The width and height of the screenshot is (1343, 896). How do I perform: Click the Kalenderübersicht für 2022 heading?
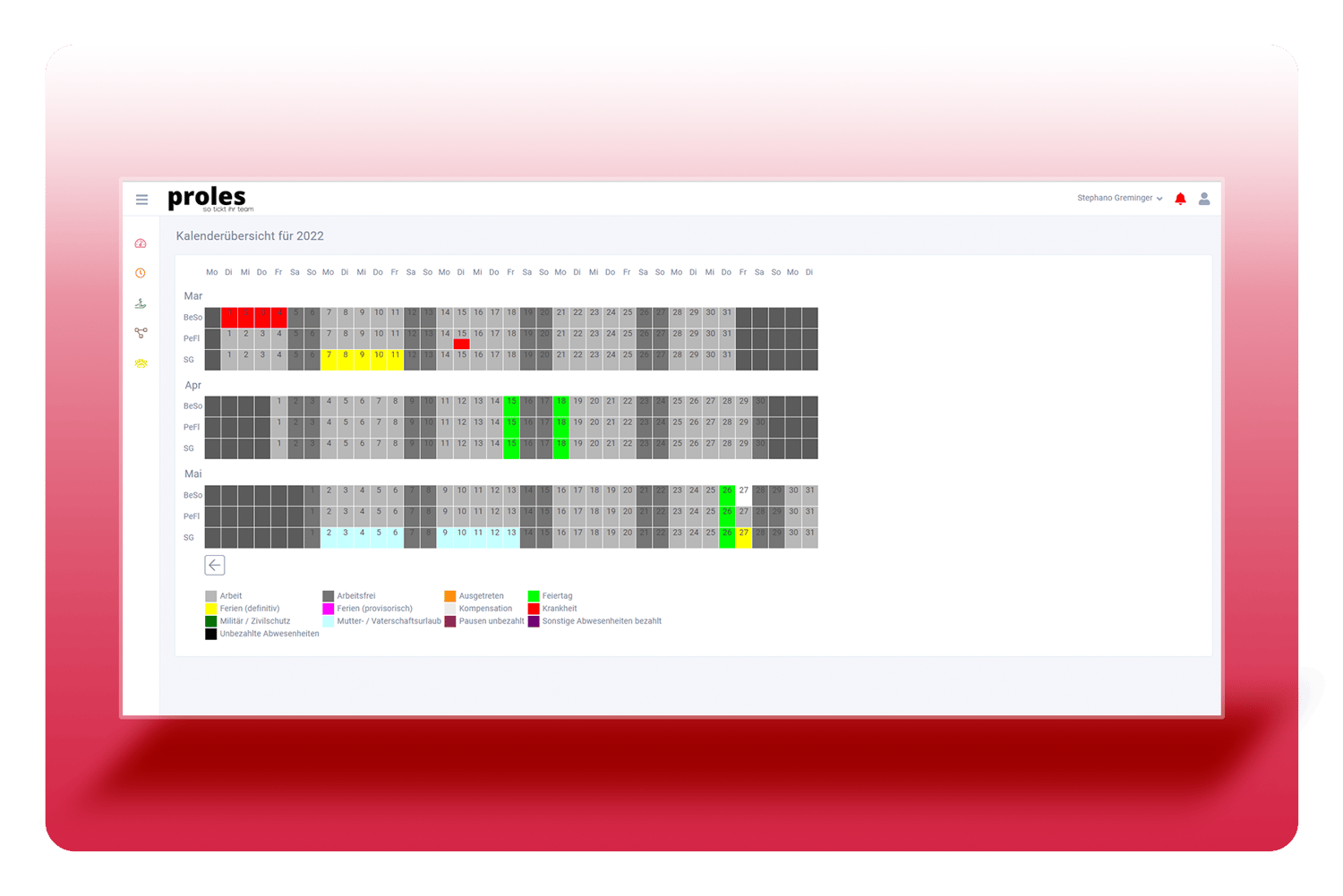click(250, 236)
